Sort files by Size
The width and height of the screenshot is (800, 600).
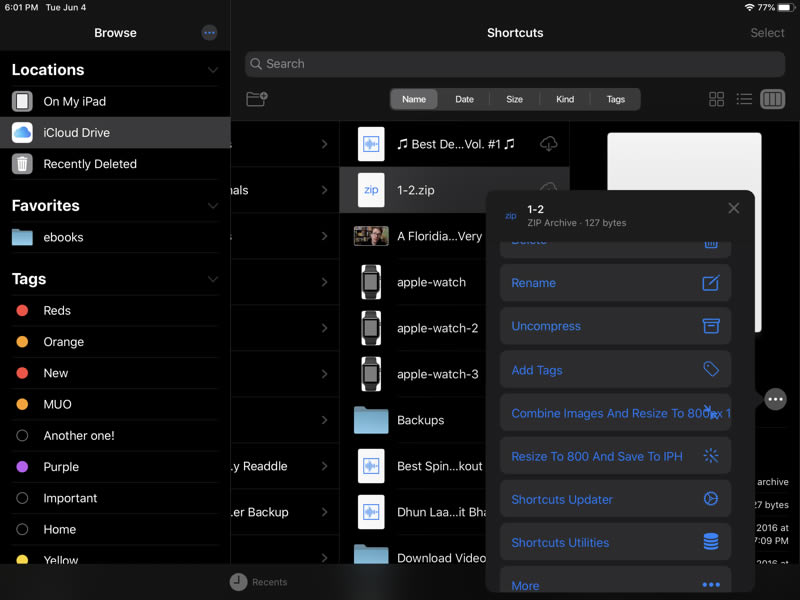click(514, 99)
